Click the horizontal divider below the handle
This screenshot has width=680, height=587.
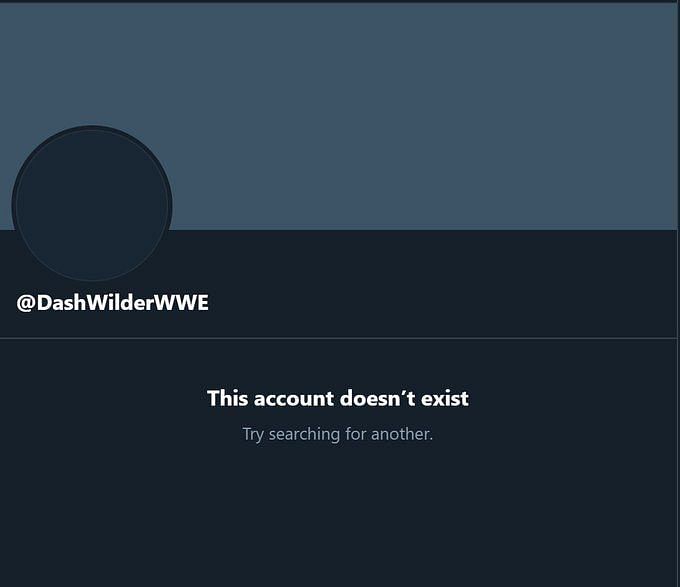tap(338, 338)
